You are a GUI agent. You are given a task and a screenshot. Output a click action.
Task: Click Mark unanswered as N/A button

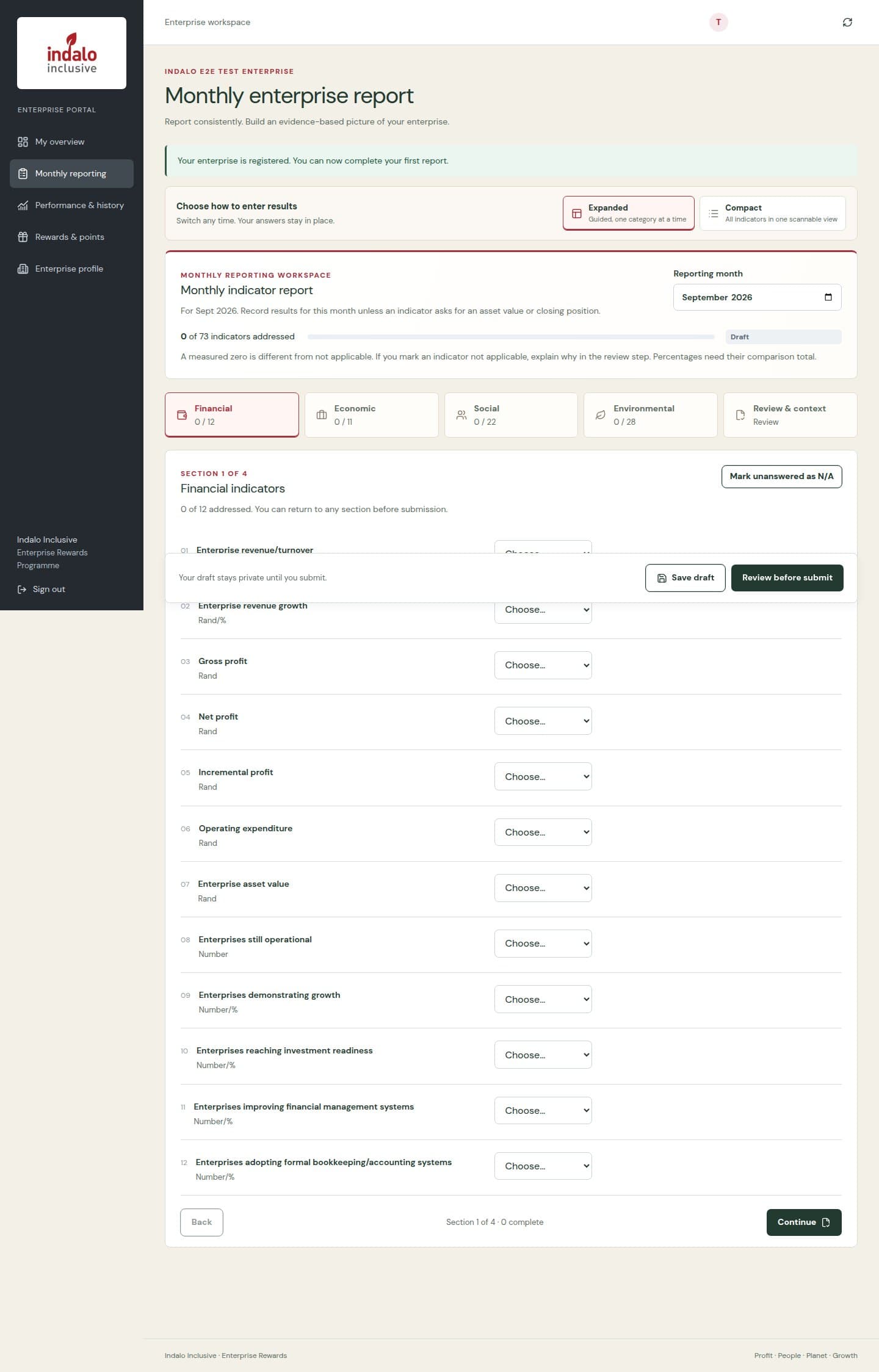781,477
